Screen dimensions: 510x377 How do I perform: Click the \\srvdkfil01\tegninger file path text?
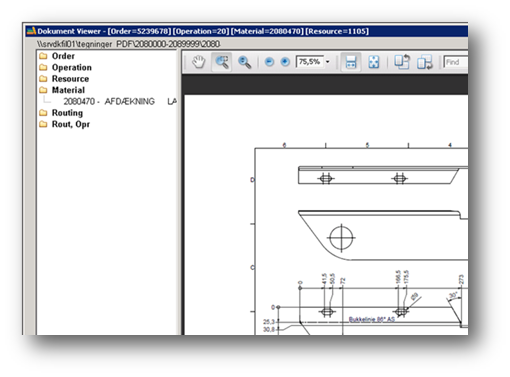coord(128,44)
